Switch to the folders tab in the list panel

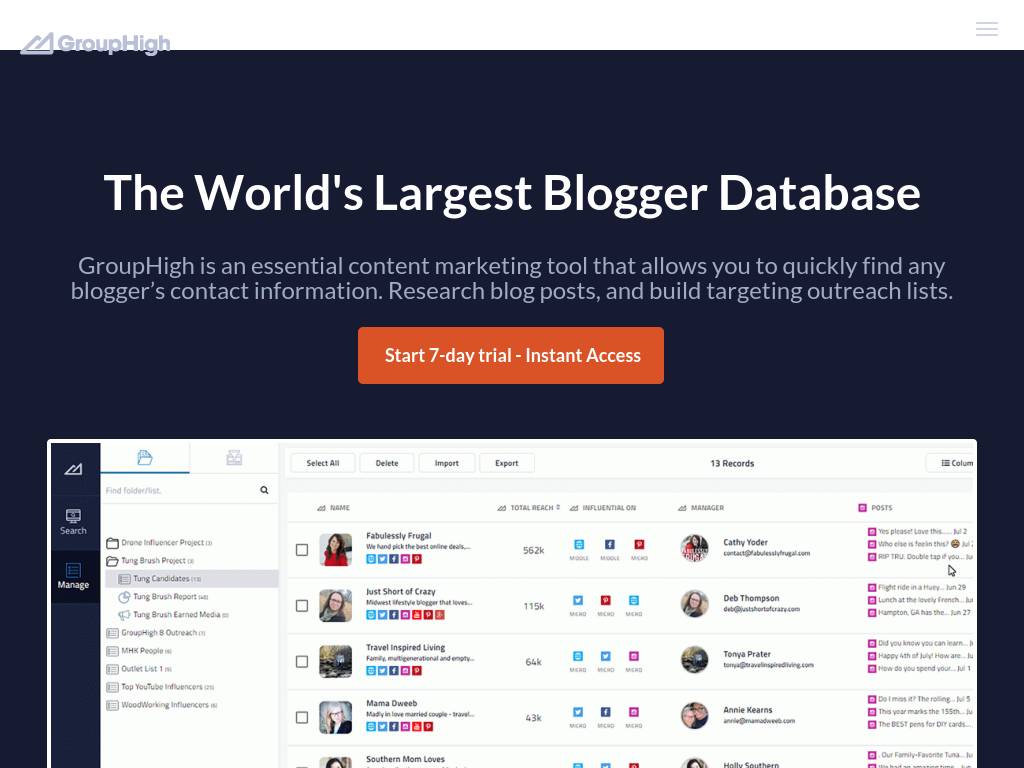(x=144, y=458)
